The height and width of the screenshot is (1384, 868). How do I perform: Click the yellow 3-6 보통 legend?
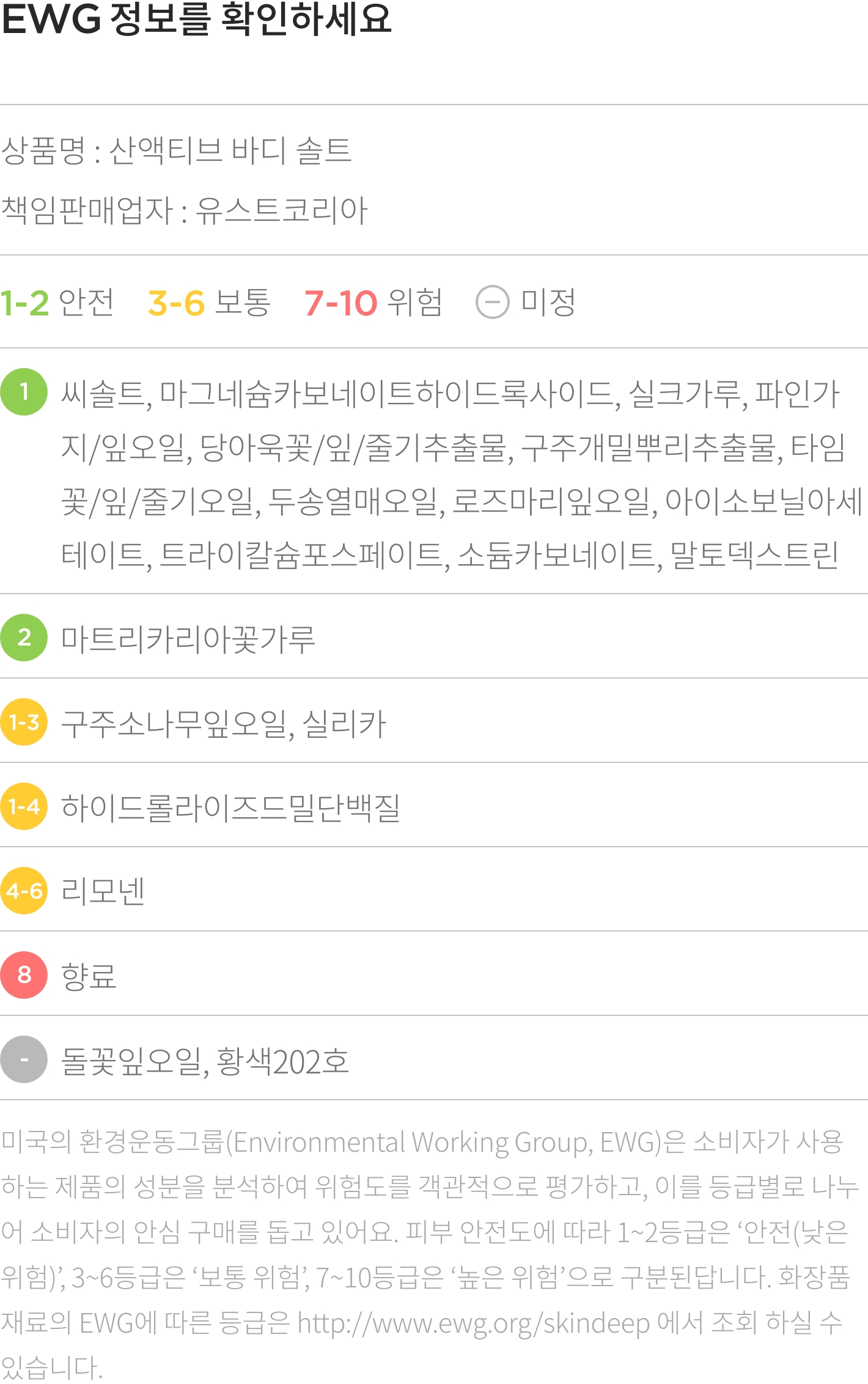pyautogui.click(x=209, y=303)
